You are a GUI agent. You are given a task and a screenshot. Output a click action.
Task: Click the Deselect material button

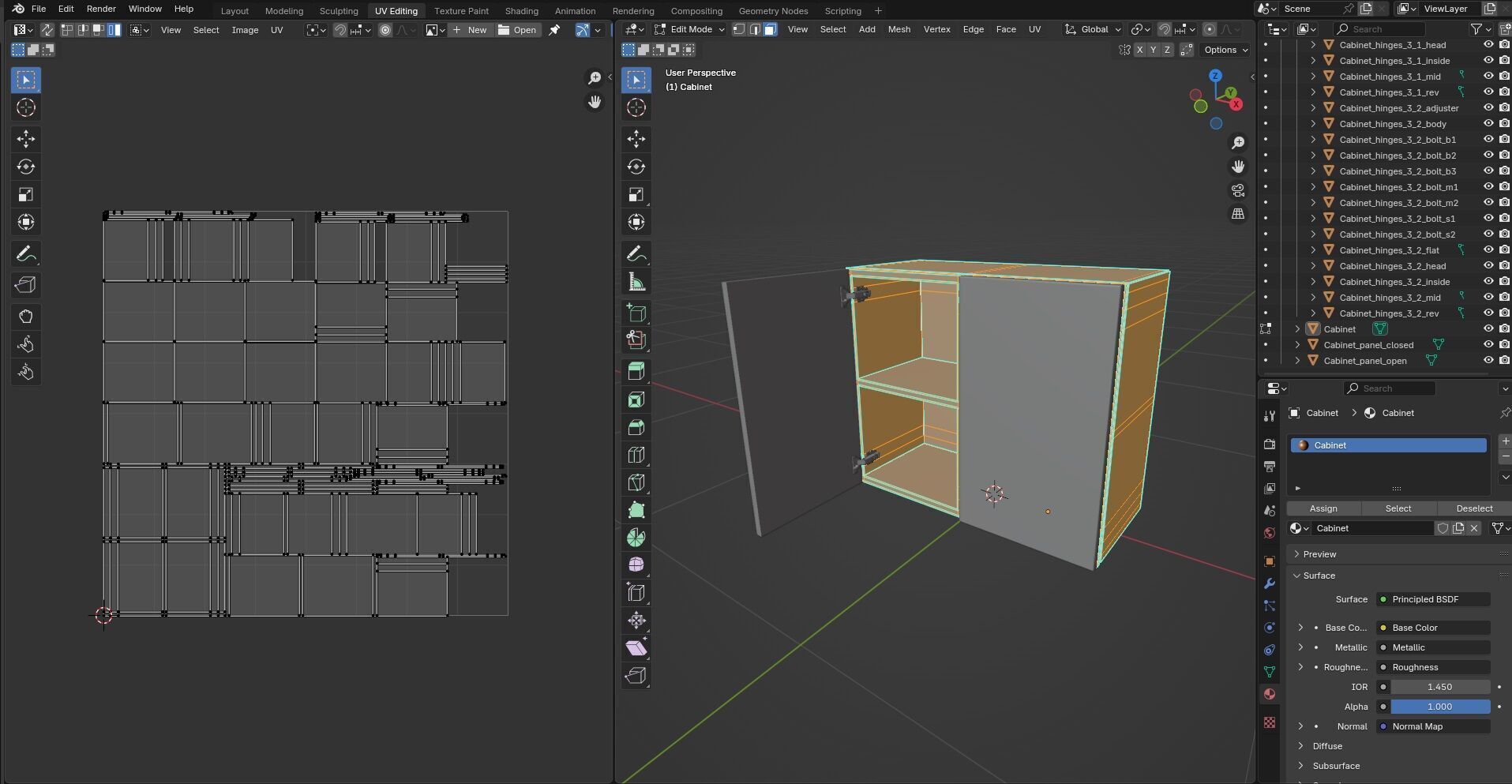tap(1474, 508)
